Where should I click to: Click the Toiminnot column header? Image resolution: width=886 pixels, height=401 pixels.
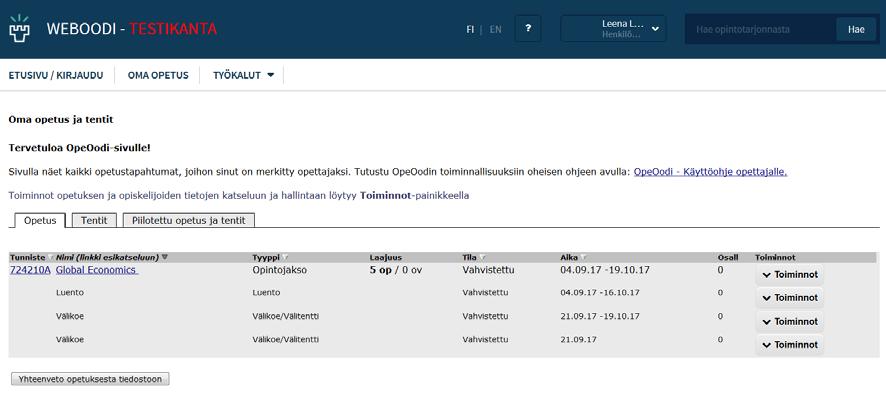click(775, 258)
